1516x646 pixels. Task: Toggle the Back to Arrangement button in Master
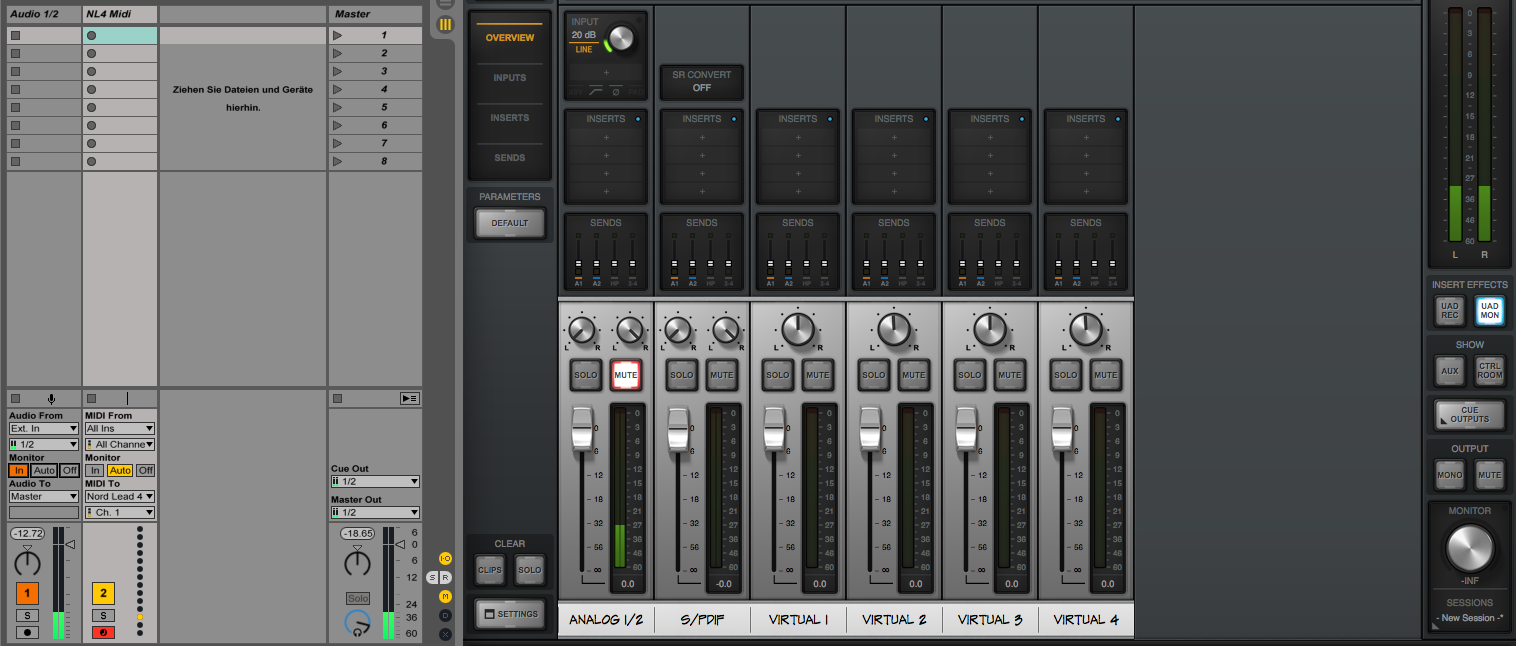tap(409, 398)
